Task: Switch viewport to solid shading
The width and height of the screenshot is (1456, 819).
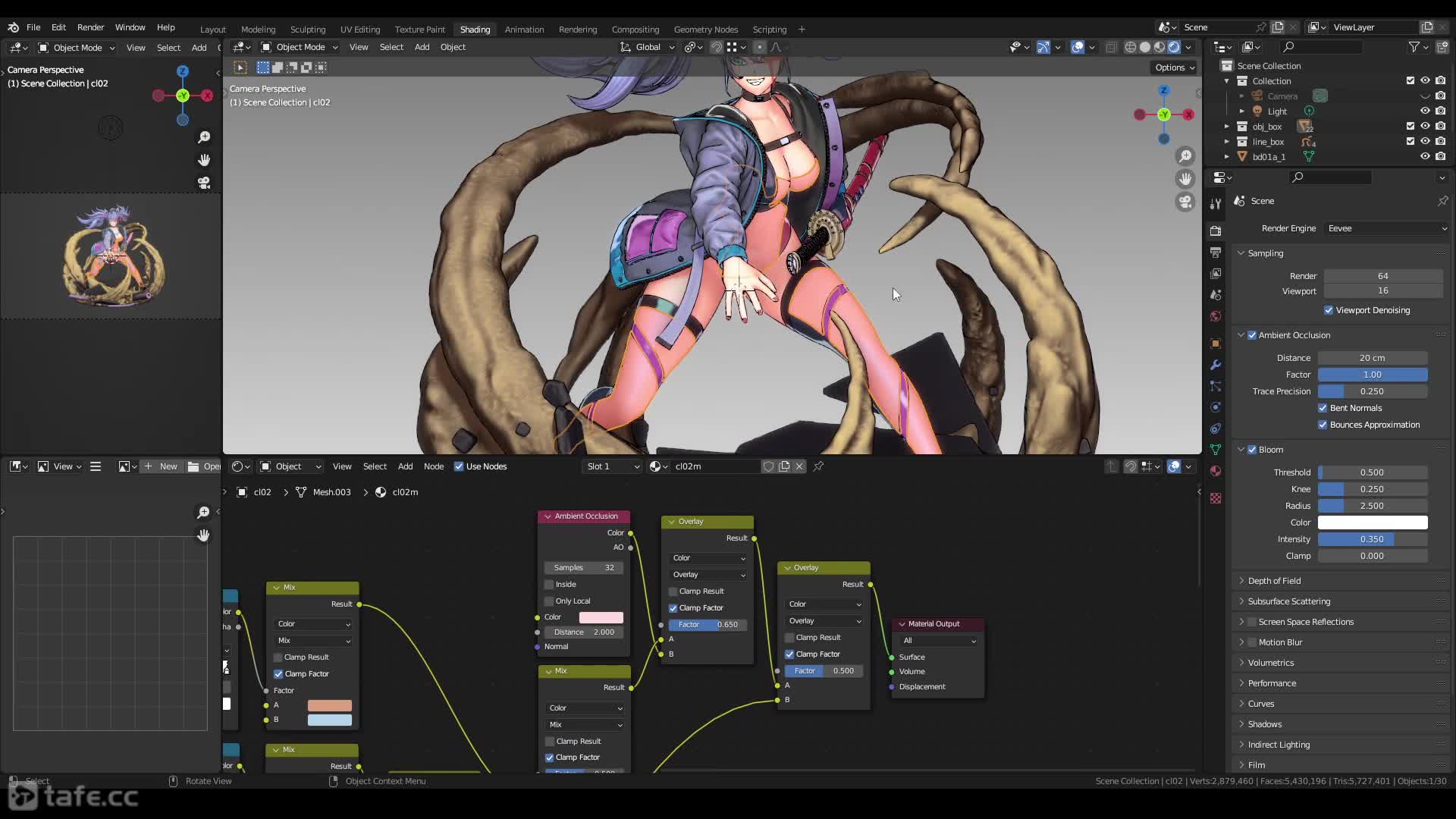Action: pos(1145,47)
